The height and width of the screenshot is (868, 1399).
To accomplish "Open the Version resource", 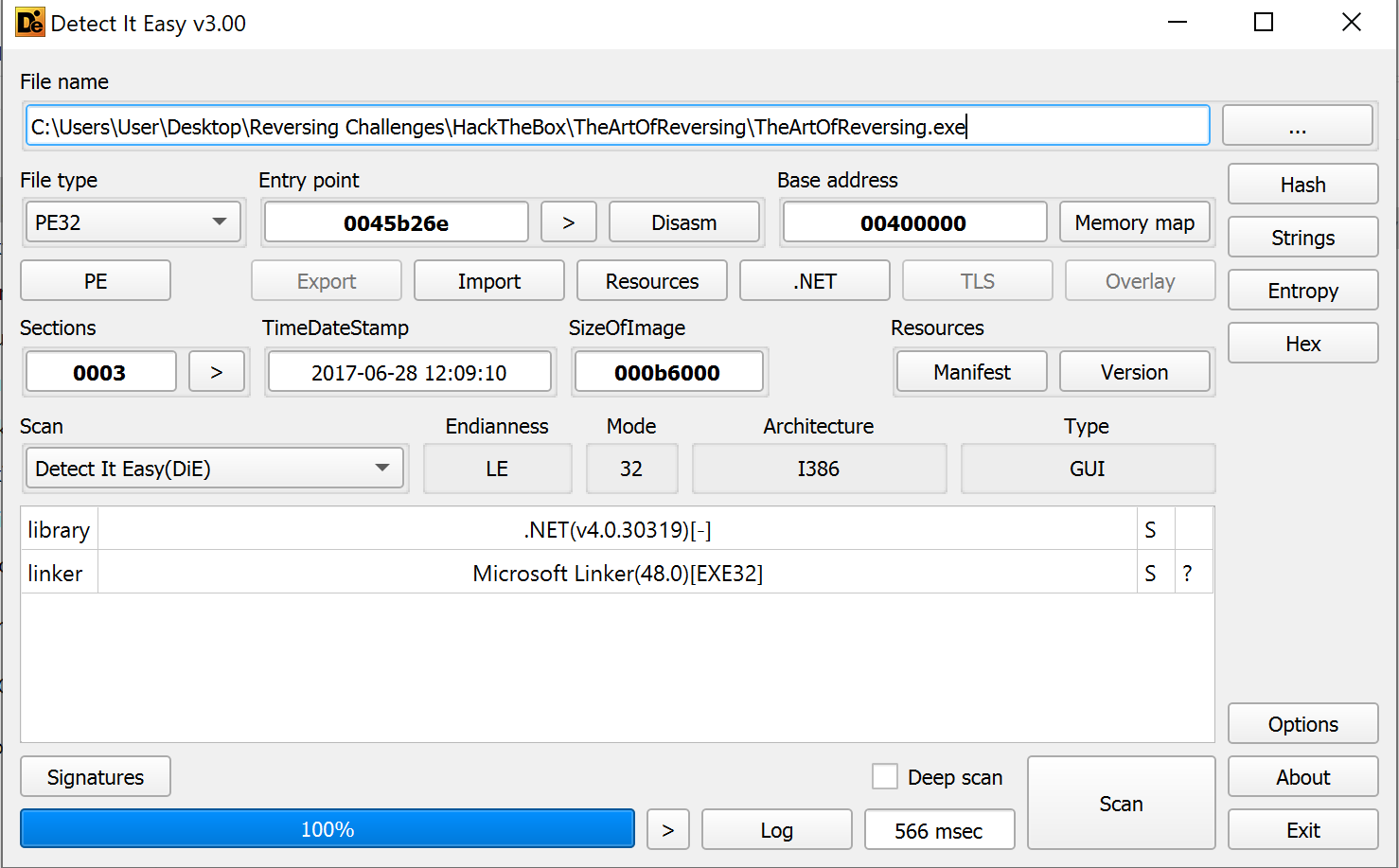I will pos(1135,371).
